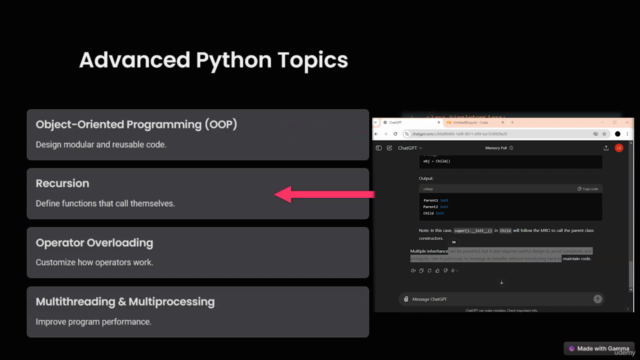Click the thumbs down icon
The image size is (640, 360).
pyautogui.click(x=446, y=271)
